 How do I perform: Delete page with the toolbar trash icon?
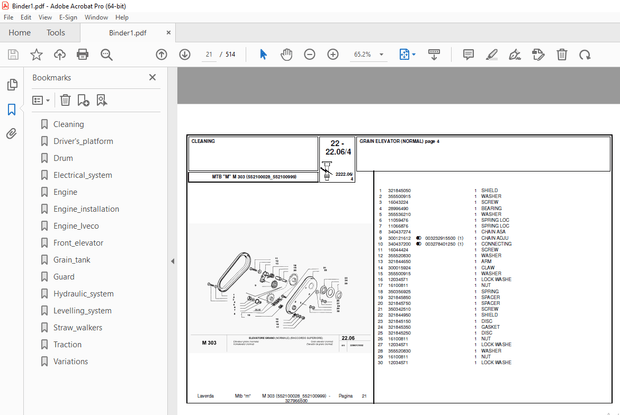[562, 55]
